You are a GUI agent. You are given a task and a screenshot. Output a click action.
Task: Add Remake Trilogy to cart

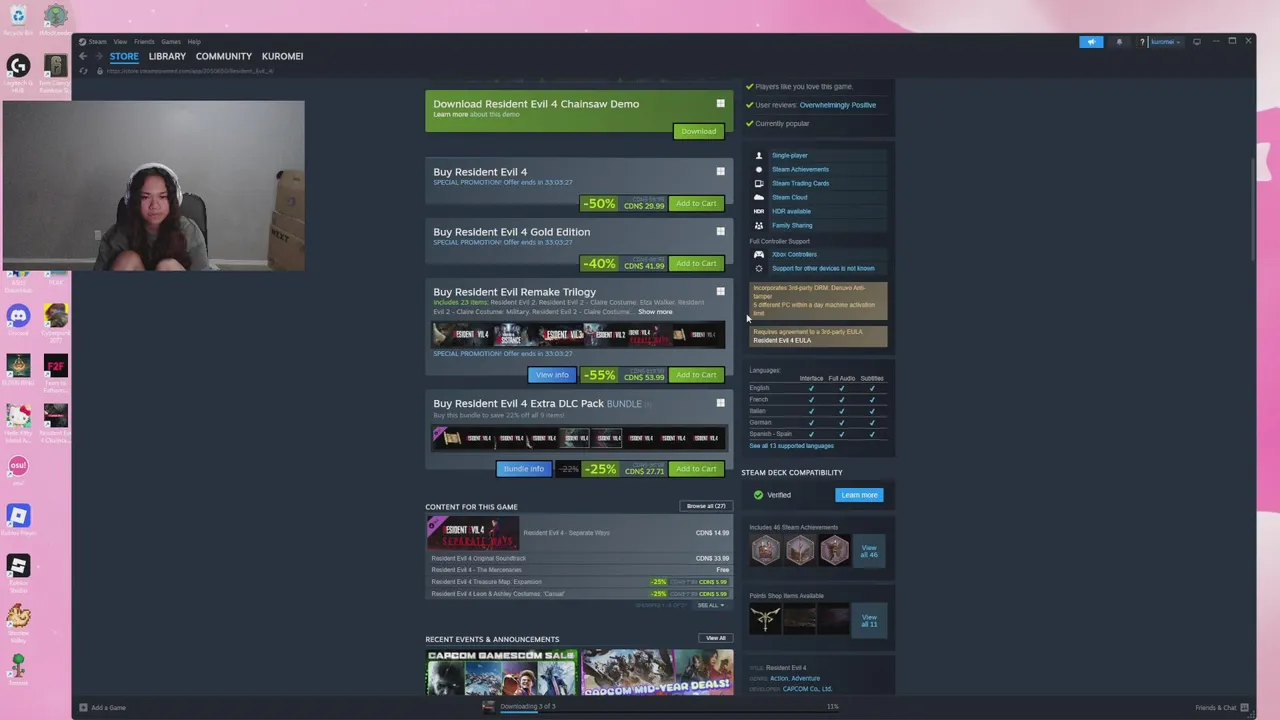pyautogui.click(x=696, y=375)
